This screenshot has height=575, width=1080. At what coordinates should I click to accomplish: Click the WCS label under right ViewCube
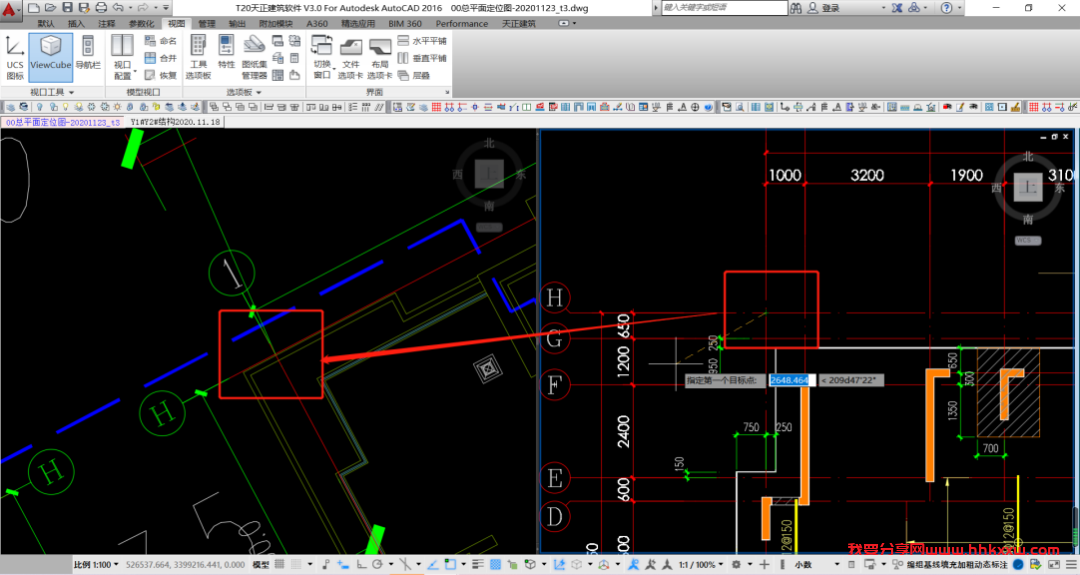tap(1028, 240)
